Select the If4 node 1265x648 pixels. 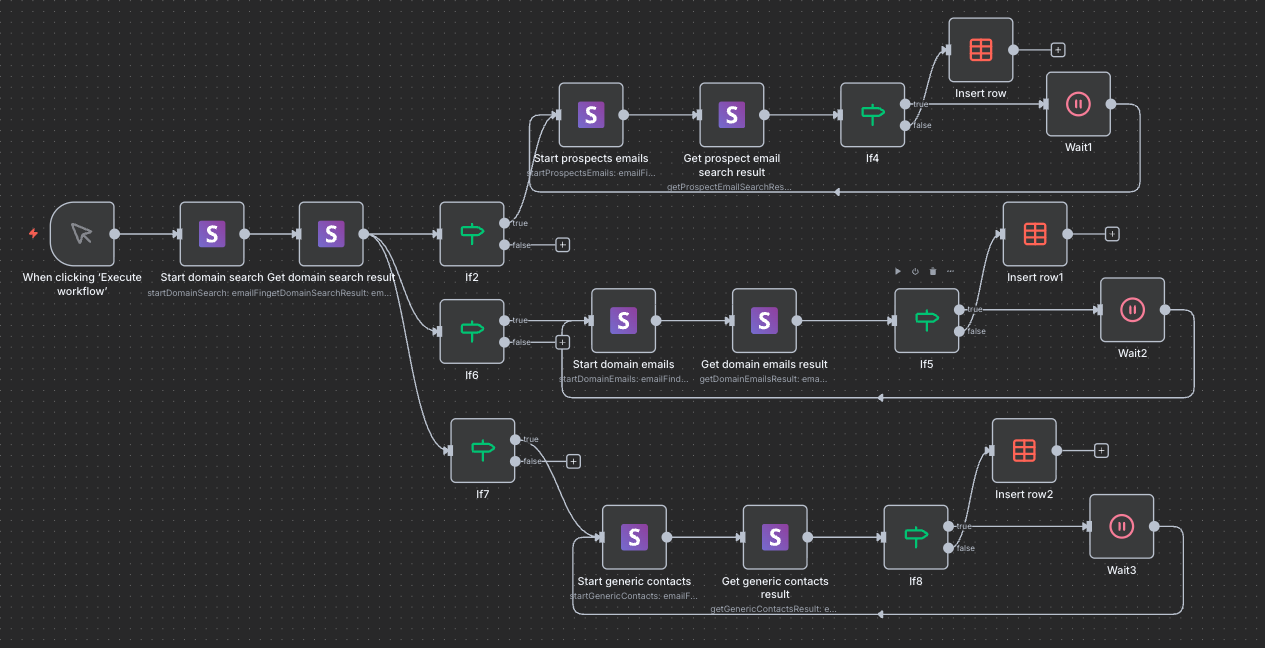(x=873, y=115)
